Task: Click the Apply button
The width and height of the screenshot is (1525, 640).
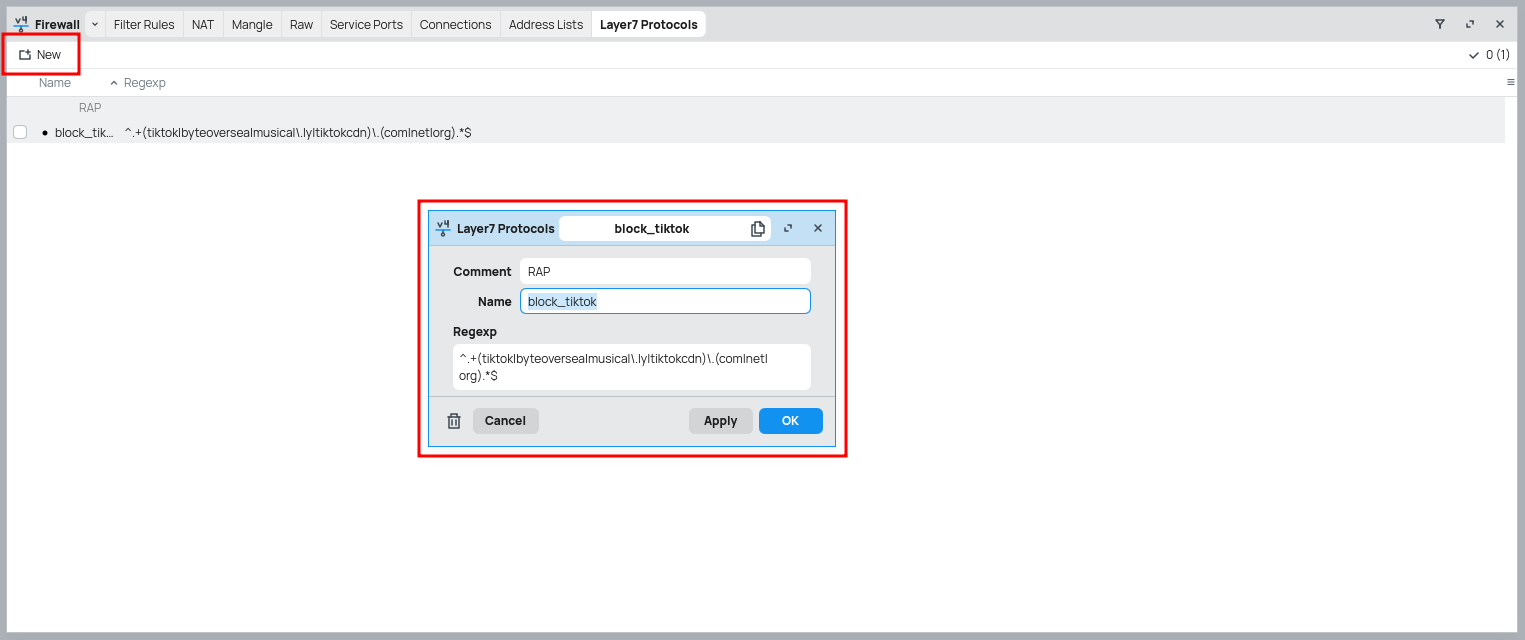Action: click(720, 421)
